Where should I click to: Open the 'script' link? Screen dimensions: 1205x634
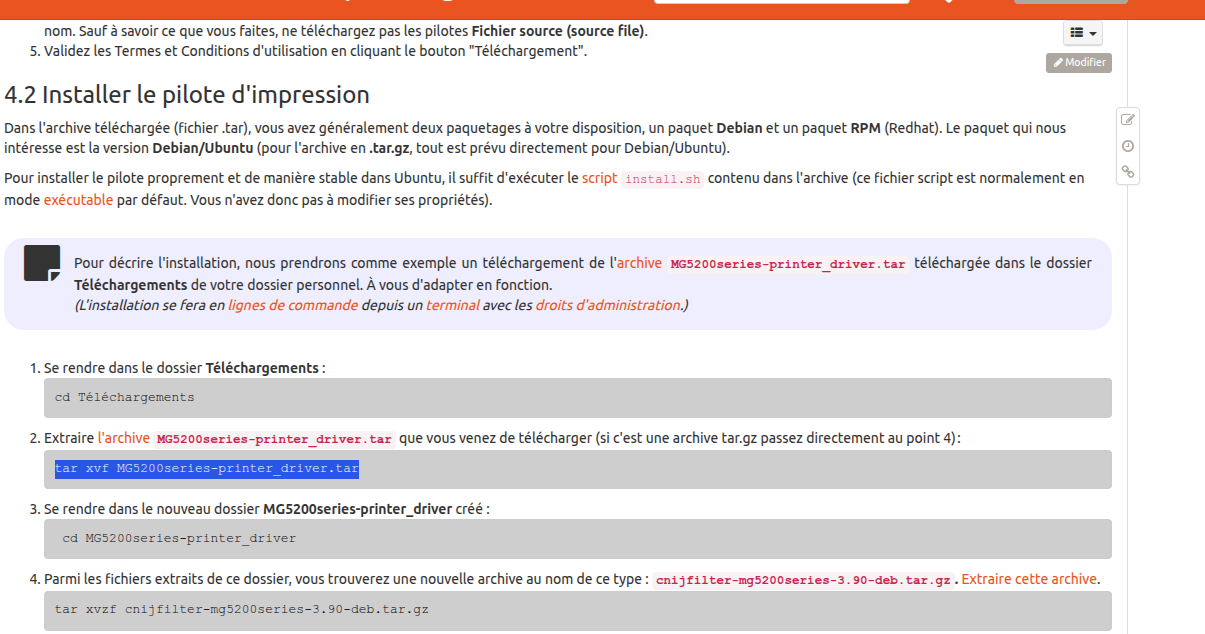click(600, 178)
